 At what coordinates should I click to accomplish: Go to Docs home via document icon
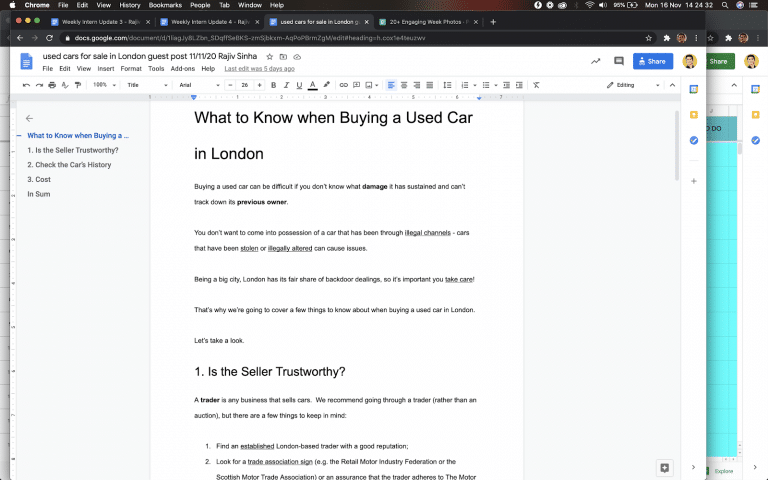click(x=26, y=62)
